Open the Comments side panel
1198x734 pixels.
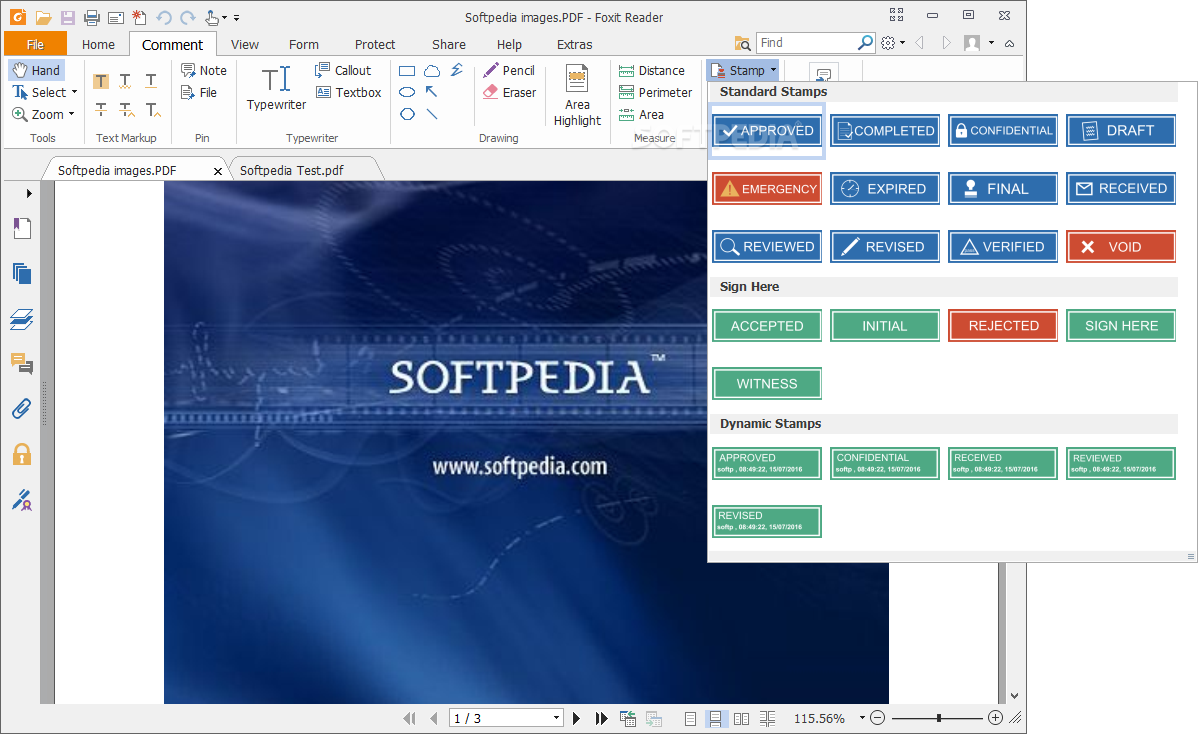(21, 364)
